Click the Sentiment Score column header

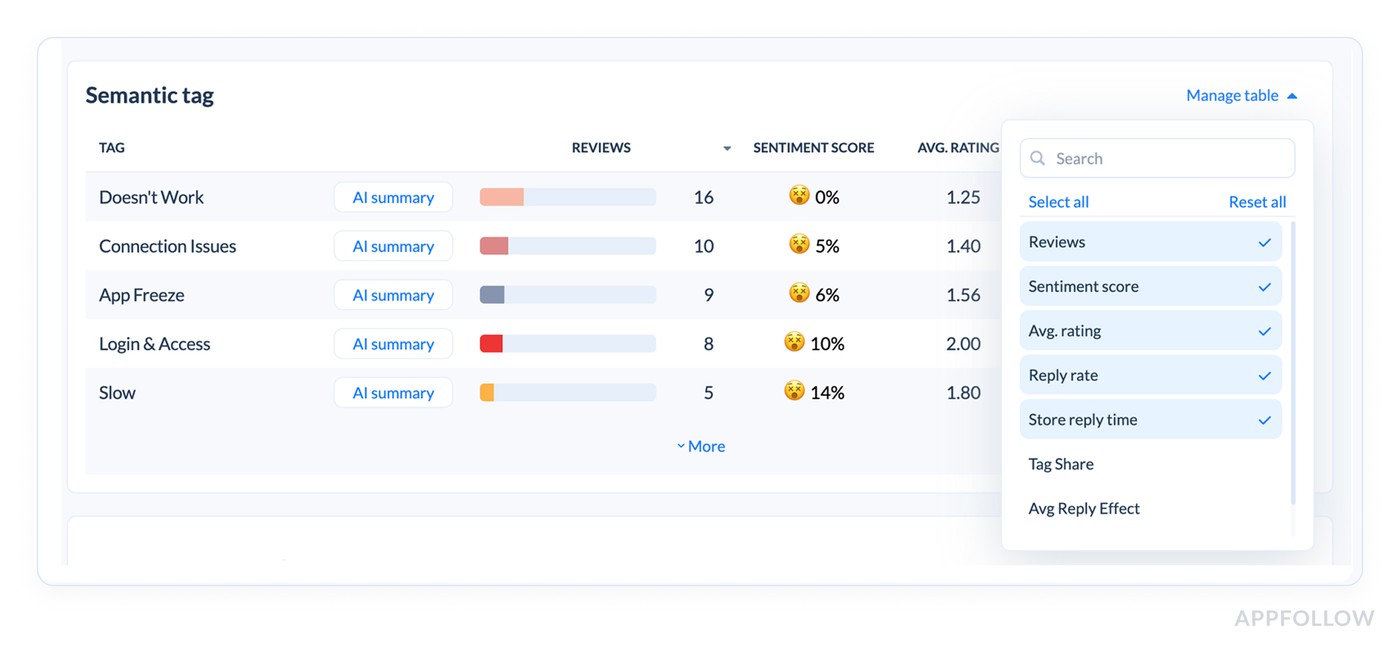(813, 147)
